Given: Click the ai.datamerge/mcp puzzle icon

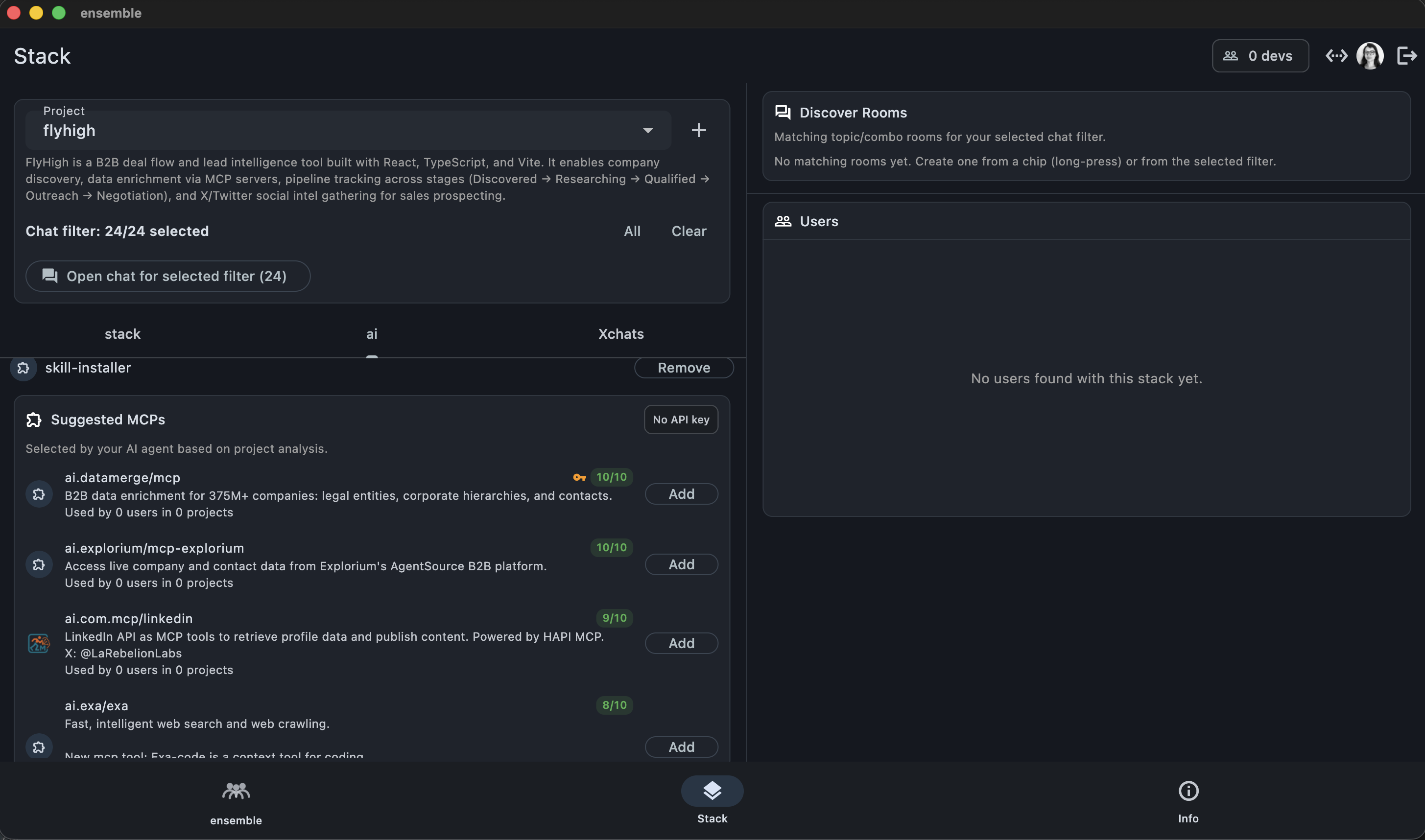Looking at the screenshot, I should (39, 494).
